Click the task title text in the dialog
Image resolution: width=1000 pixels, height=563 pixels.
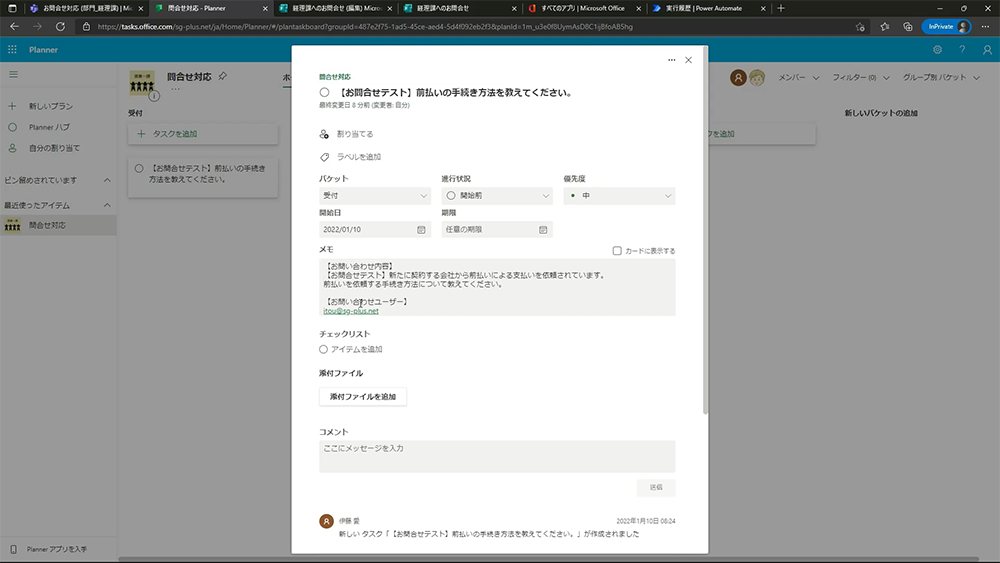(x=456, y=92)
